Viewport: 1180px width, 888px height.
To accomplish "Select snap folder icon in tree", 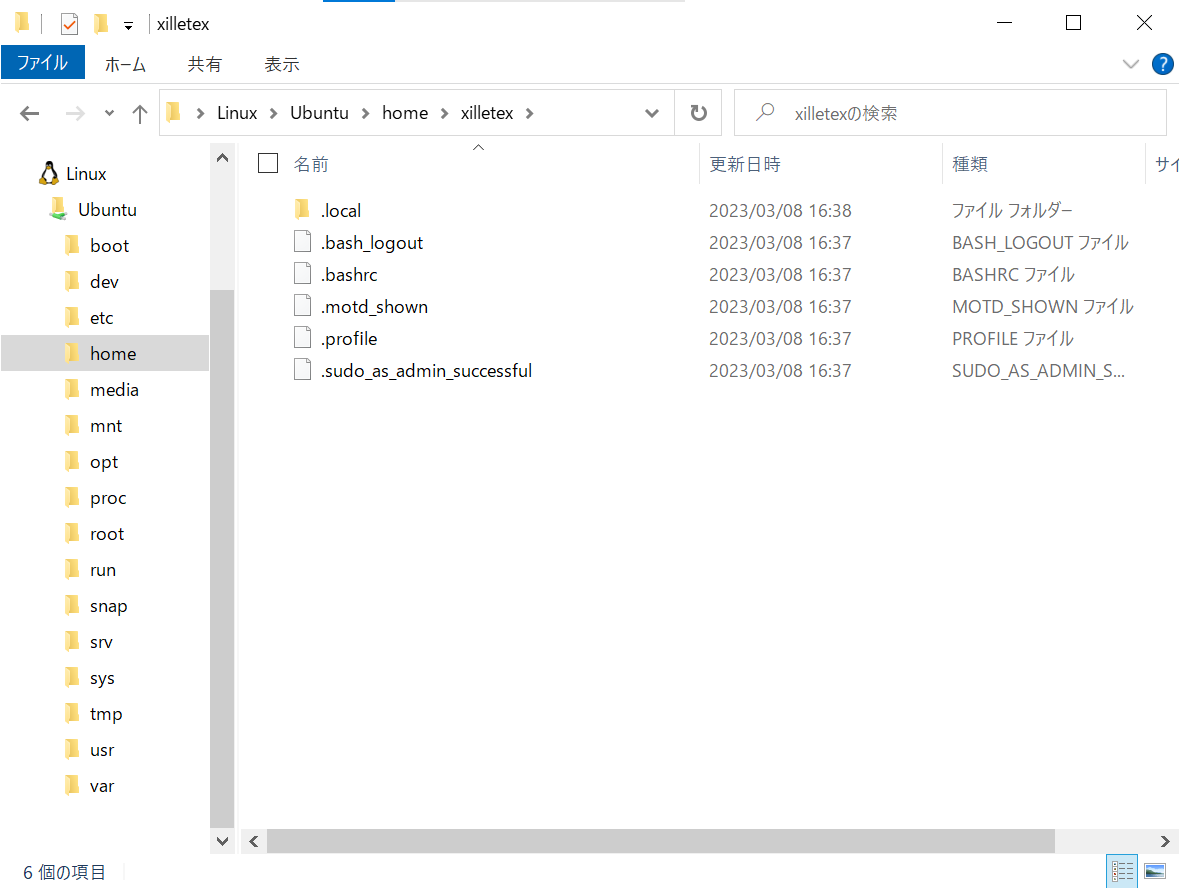I will (x=72, y=604).
